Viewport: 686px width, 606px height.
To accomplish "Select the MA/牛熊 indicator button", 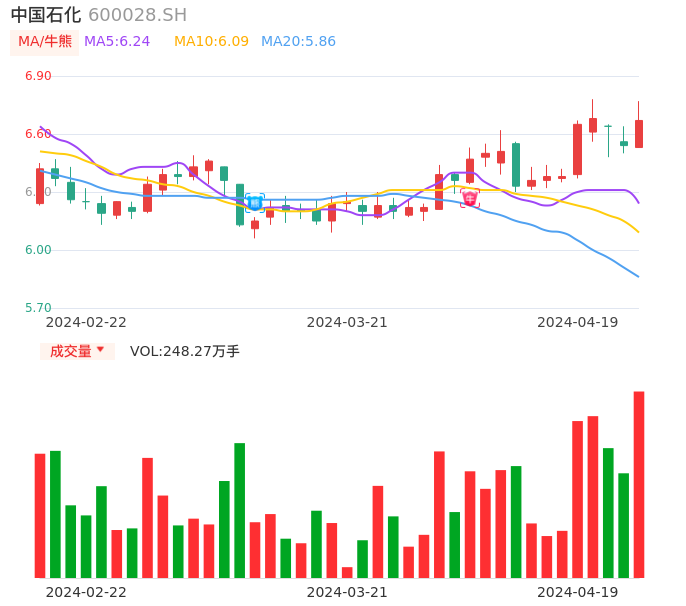I will 45,42.
